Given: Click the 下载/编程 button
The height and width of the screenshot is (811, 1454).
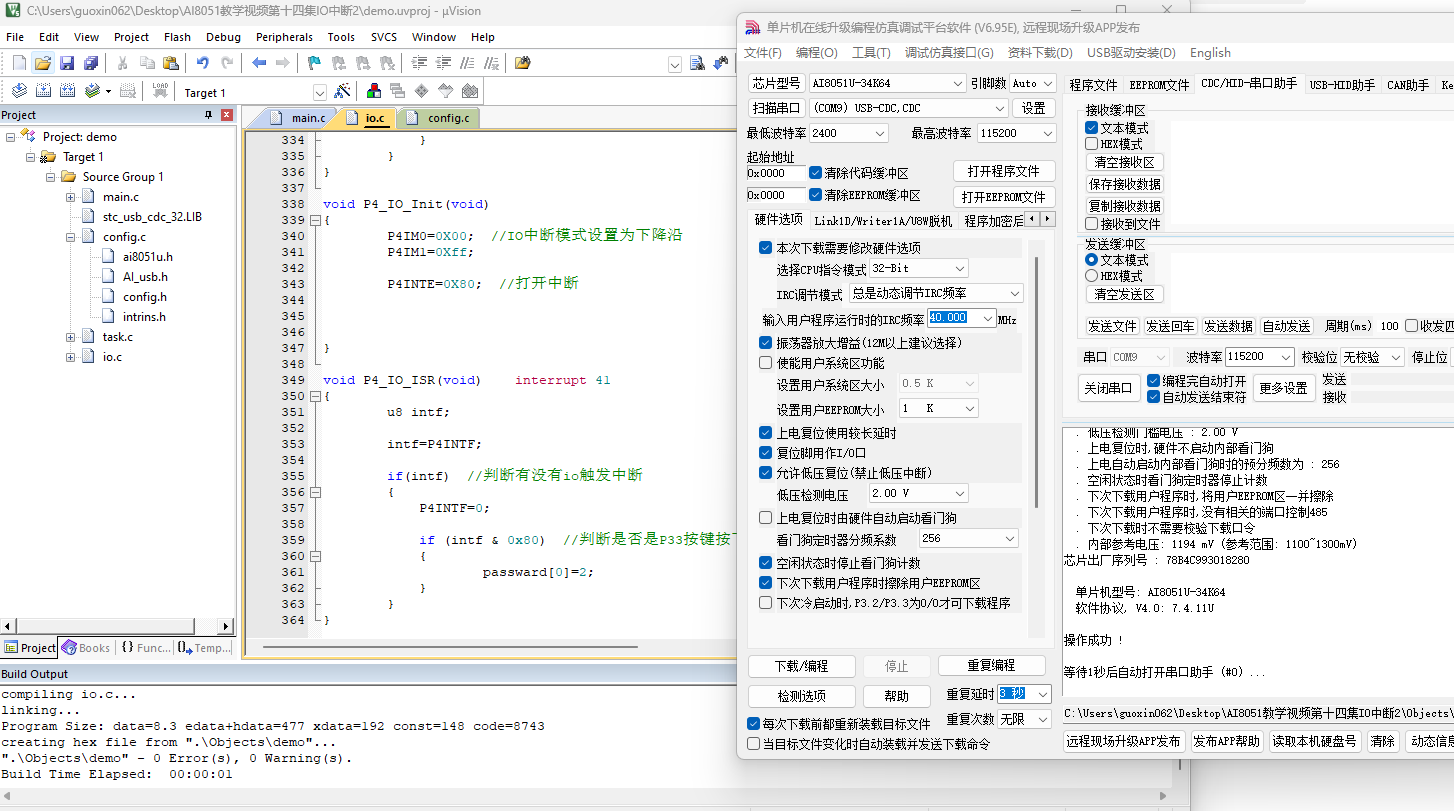Looking at the screenshot, I should click(802, 666).
